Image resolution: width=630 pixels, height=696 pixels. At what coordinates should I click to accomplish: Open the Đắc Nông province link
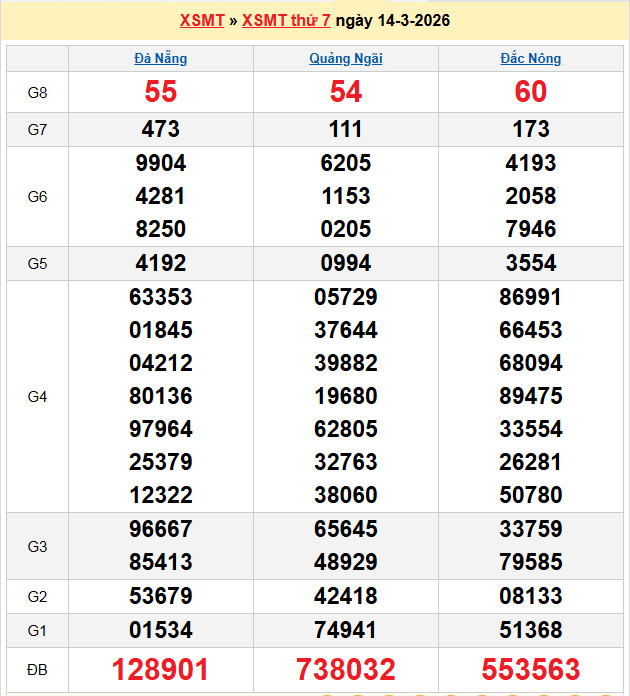pos(530,58)
